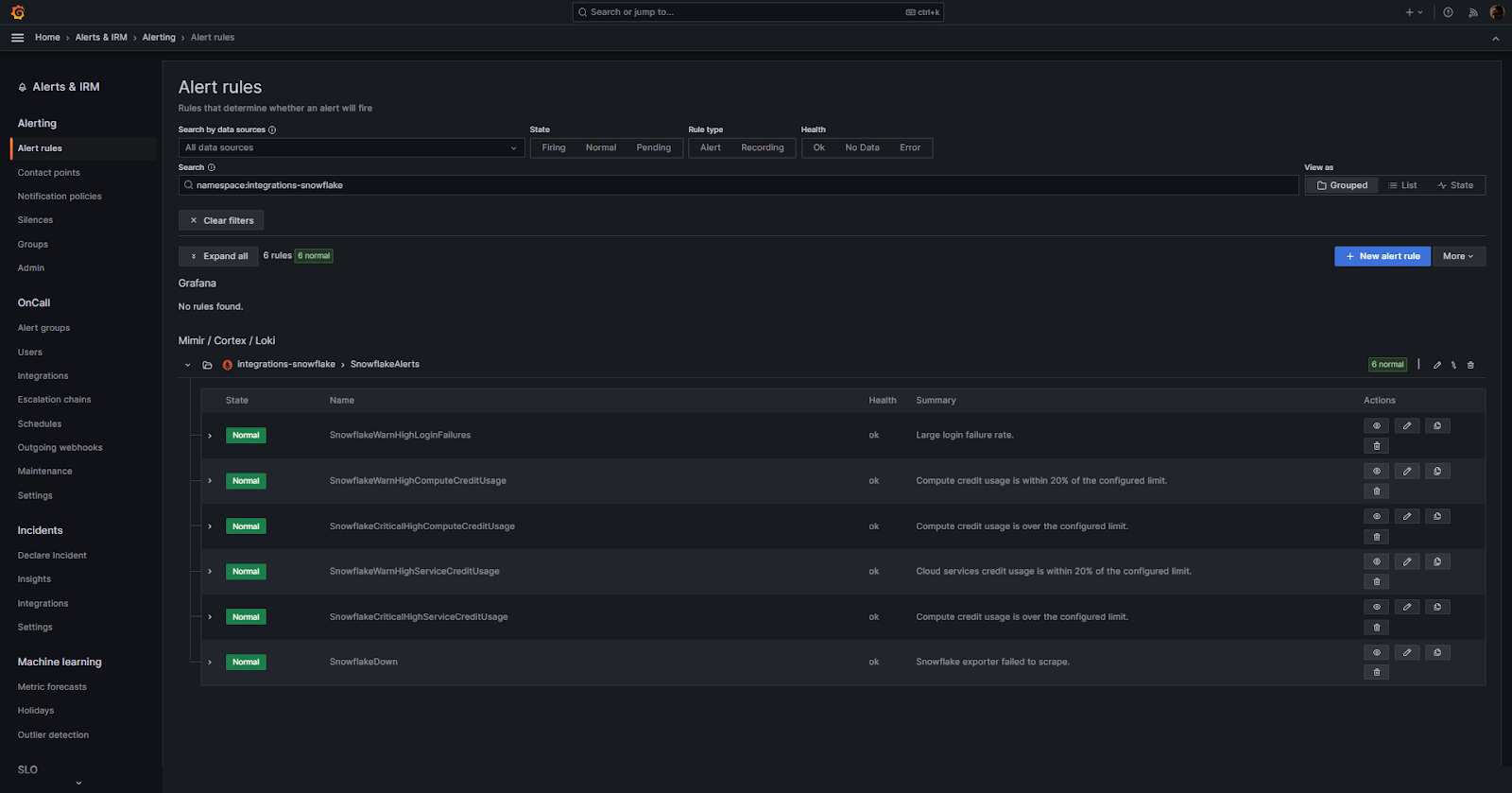Delete the SnowflakeWarnHighComputeCreditUsage rule

(1377, 491)
